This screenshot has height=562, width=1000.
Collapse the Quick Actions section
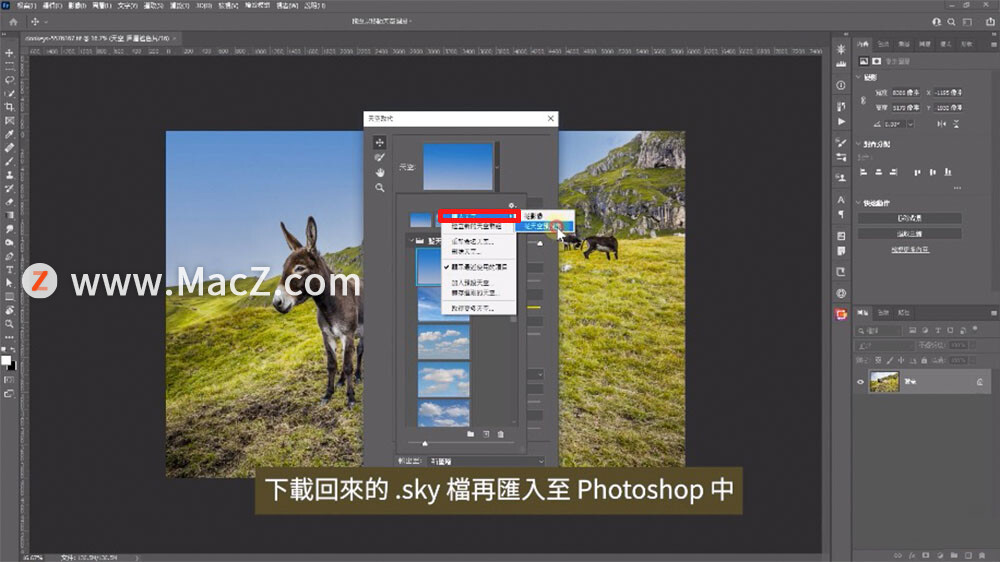click(858, 203)
